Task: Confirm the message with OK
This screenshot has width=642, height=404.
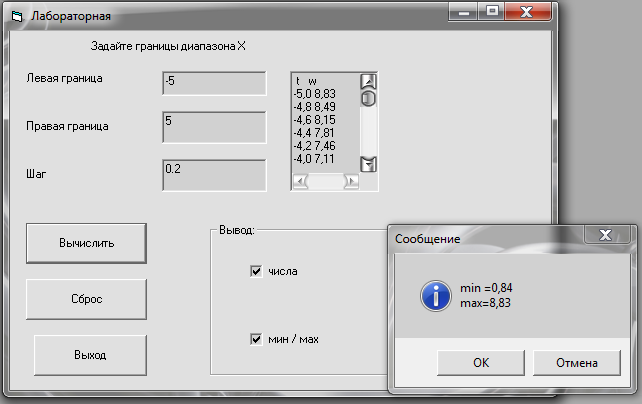Action: (x=481, y=363)
